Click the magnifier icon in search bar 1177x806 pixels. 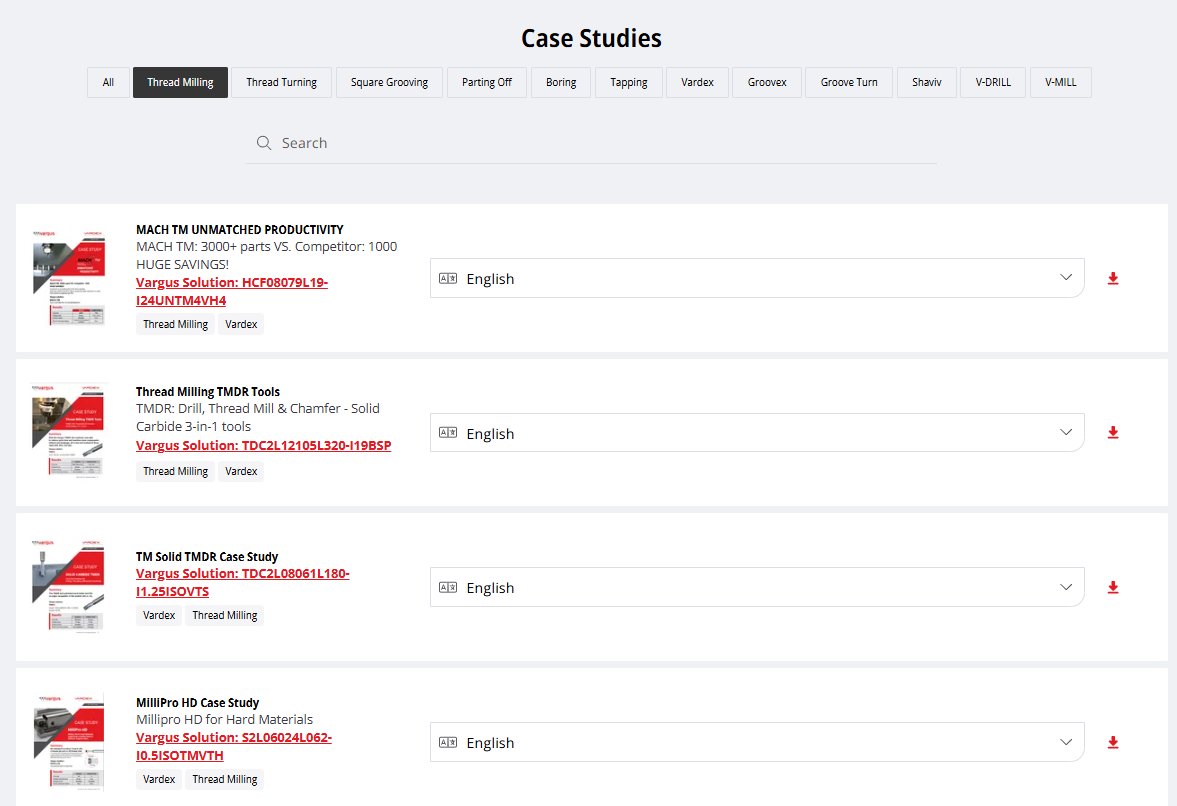tap(264, 143)
